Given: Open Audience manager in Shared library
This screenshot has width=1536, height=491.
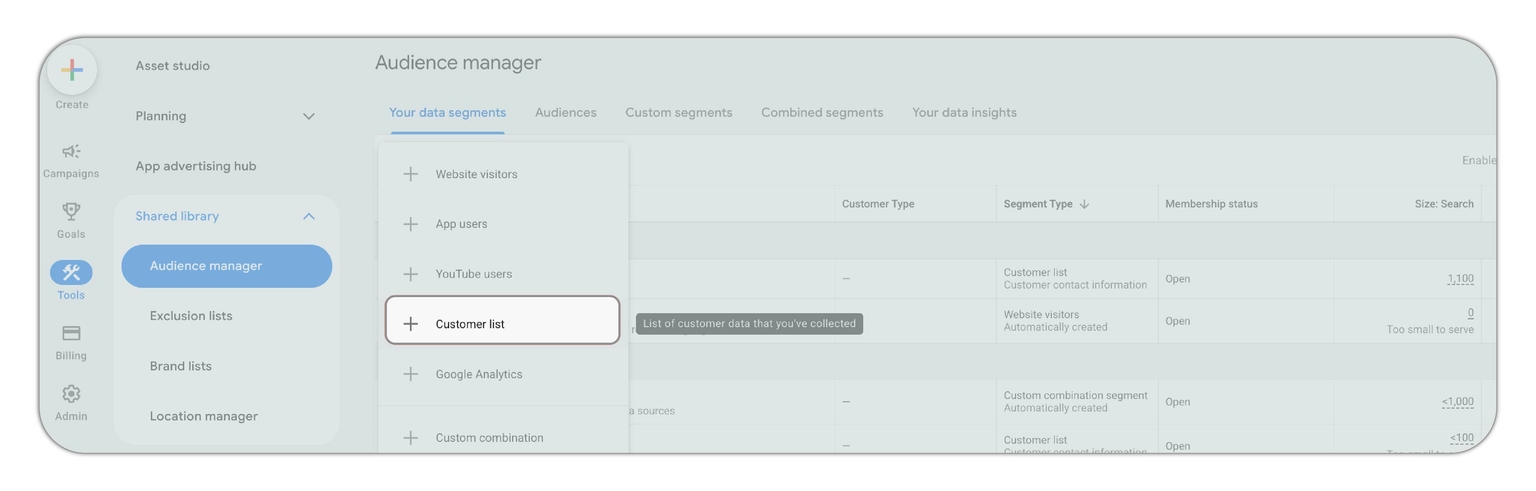Looking at the screenshot, I should (x=227, y=266).
